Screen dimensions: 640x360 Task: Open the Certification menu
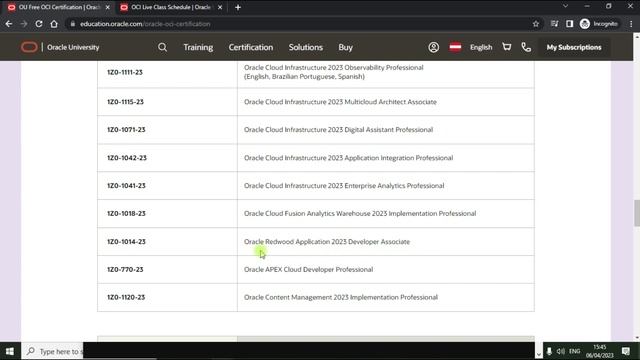(251, 47)
